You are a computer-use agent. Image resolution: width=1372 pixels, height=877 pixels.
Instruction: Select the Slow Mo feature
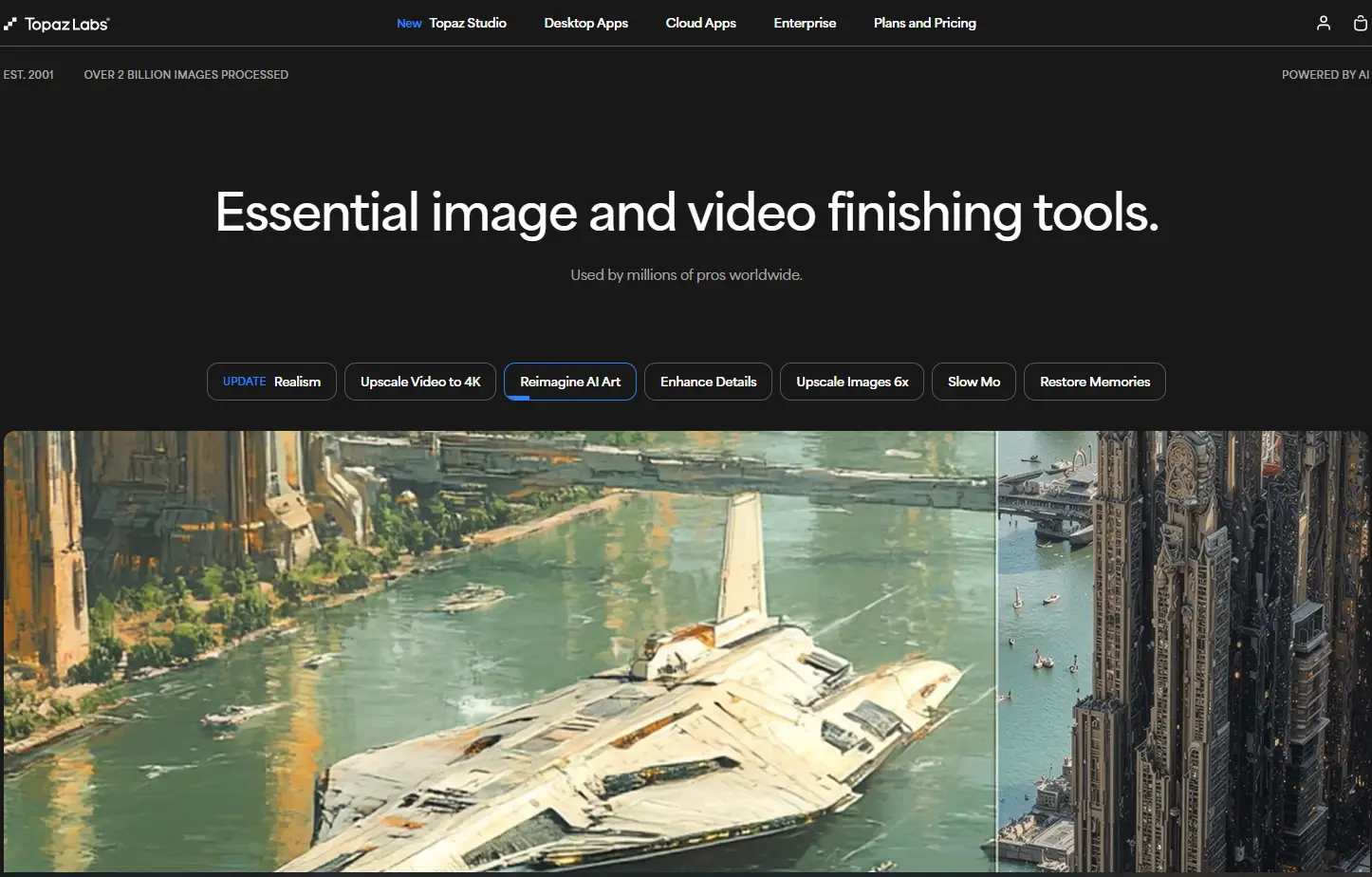(973, 381)
